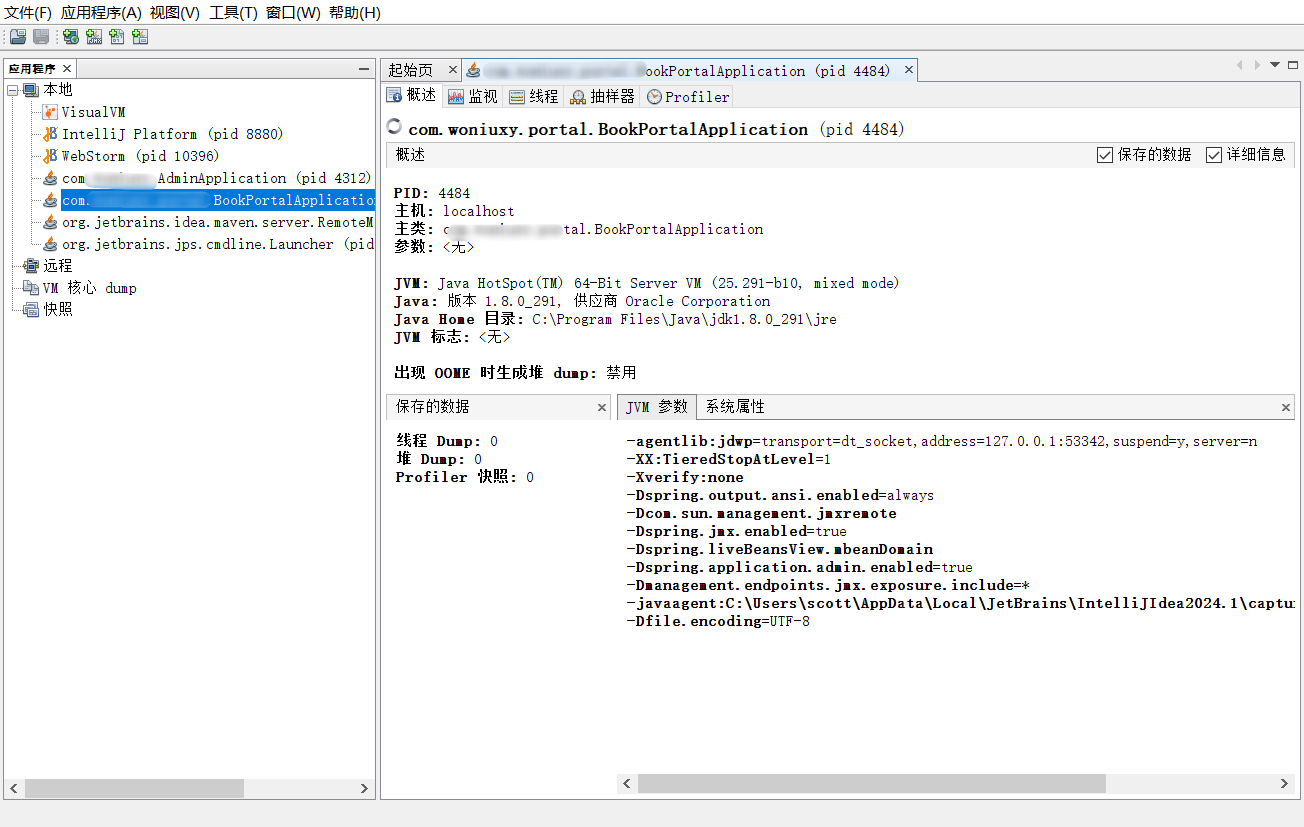Select IntelliJ Platform (pid 8880) item
The height and width of the screenshot is (827, 1304).
coord(172,134)
